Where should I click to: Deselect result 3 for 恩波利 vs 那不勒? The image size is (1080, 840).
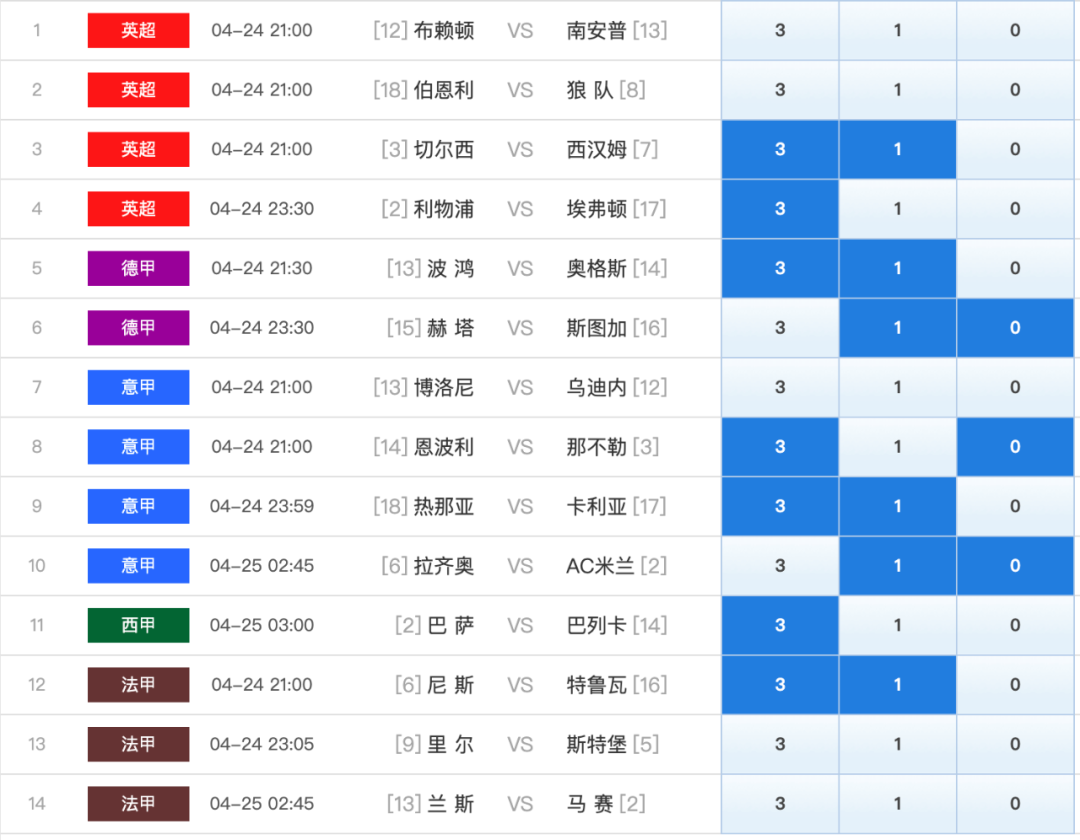click(780, 447)
